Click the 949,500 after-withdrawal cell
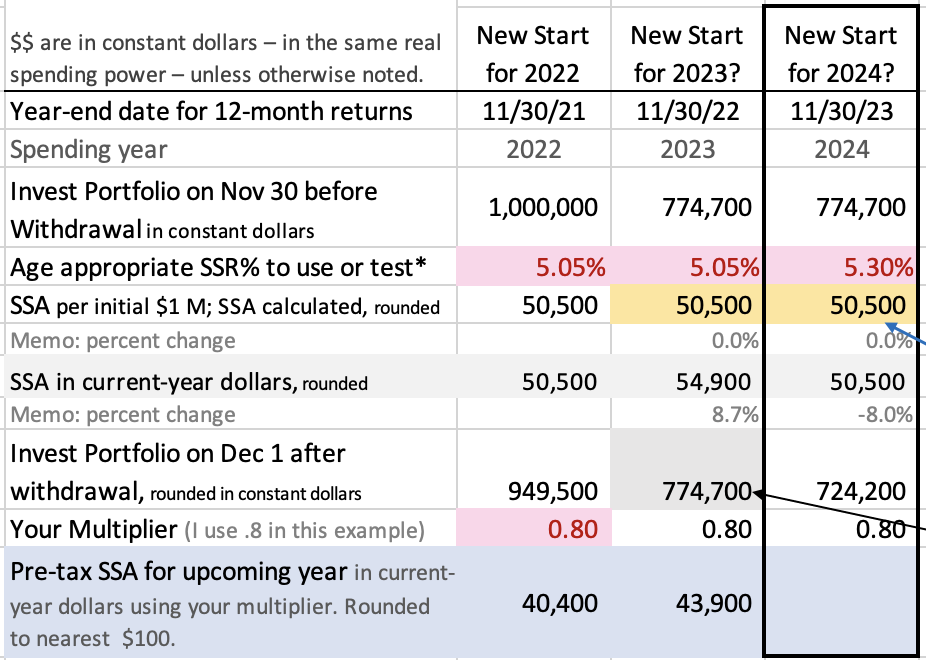Image resolution: width=926 pixels, height=660 pixels. (533, 469)
